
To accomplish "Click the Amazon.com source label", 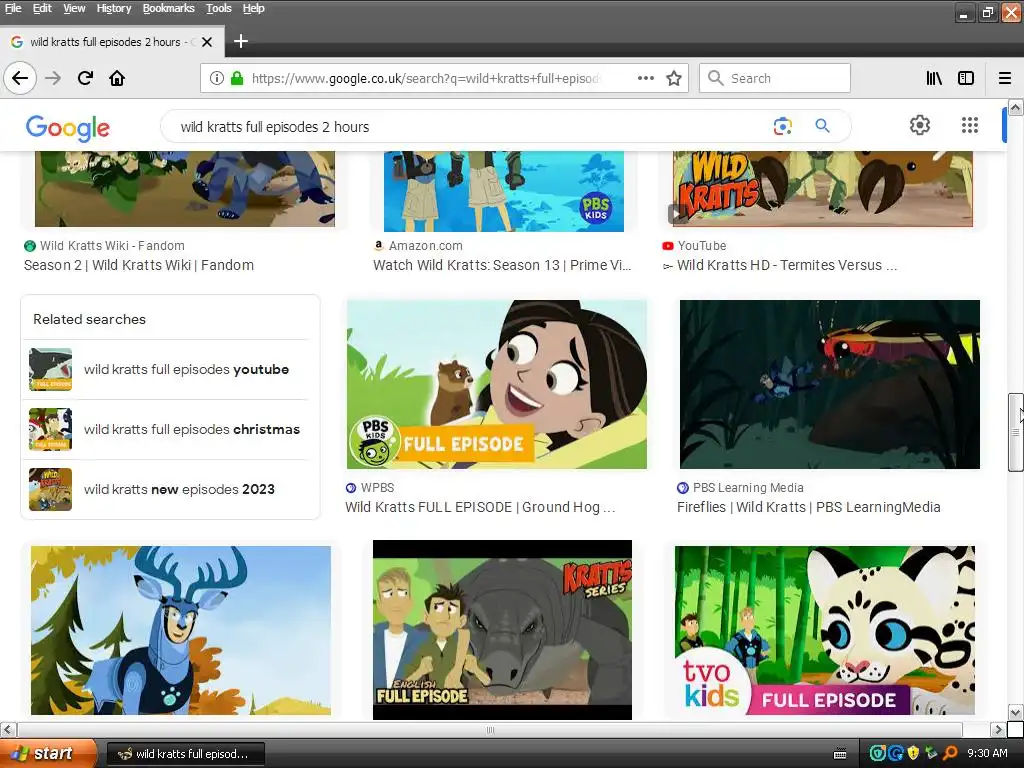I will coord(426,246).
